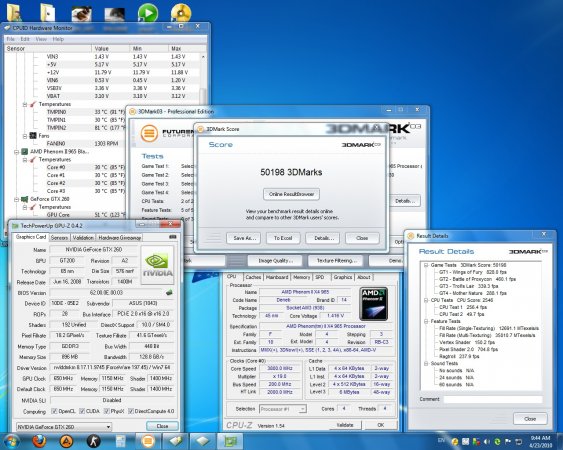This screenshot has width=563, height=450.
Task: Click the BIOS save chip icon in GPU-Z
Action: click(169, 293)
